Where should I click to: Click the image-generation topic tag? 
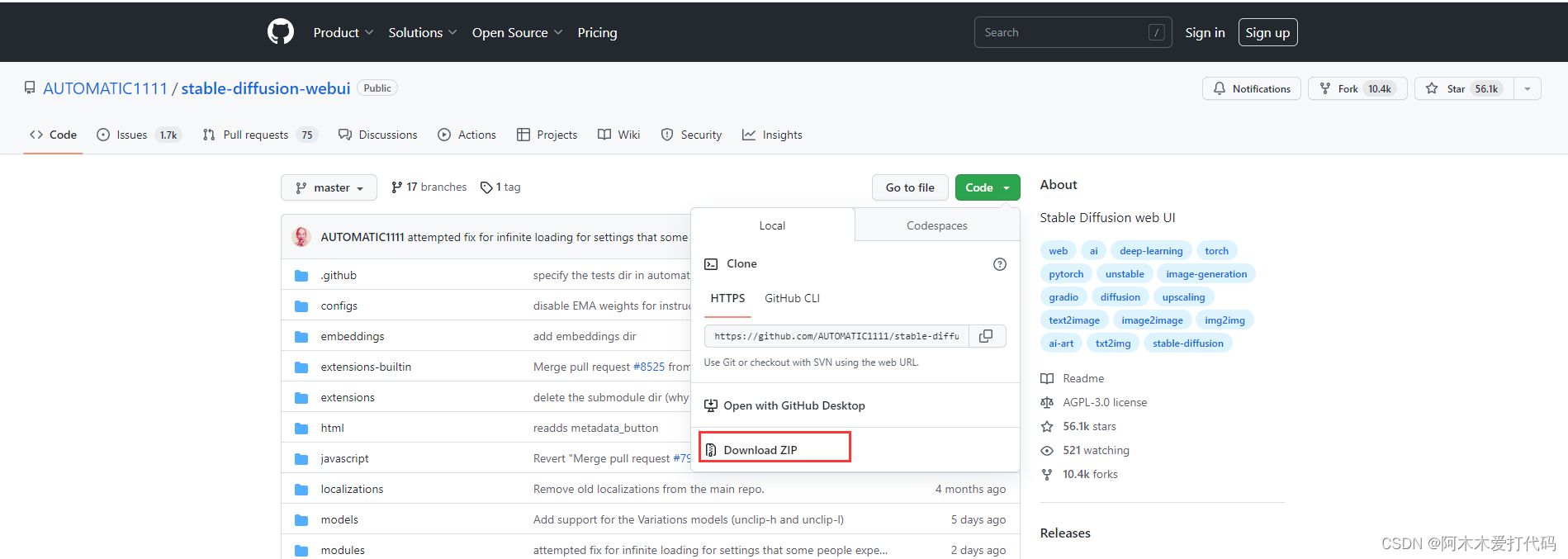(1206, 274)
